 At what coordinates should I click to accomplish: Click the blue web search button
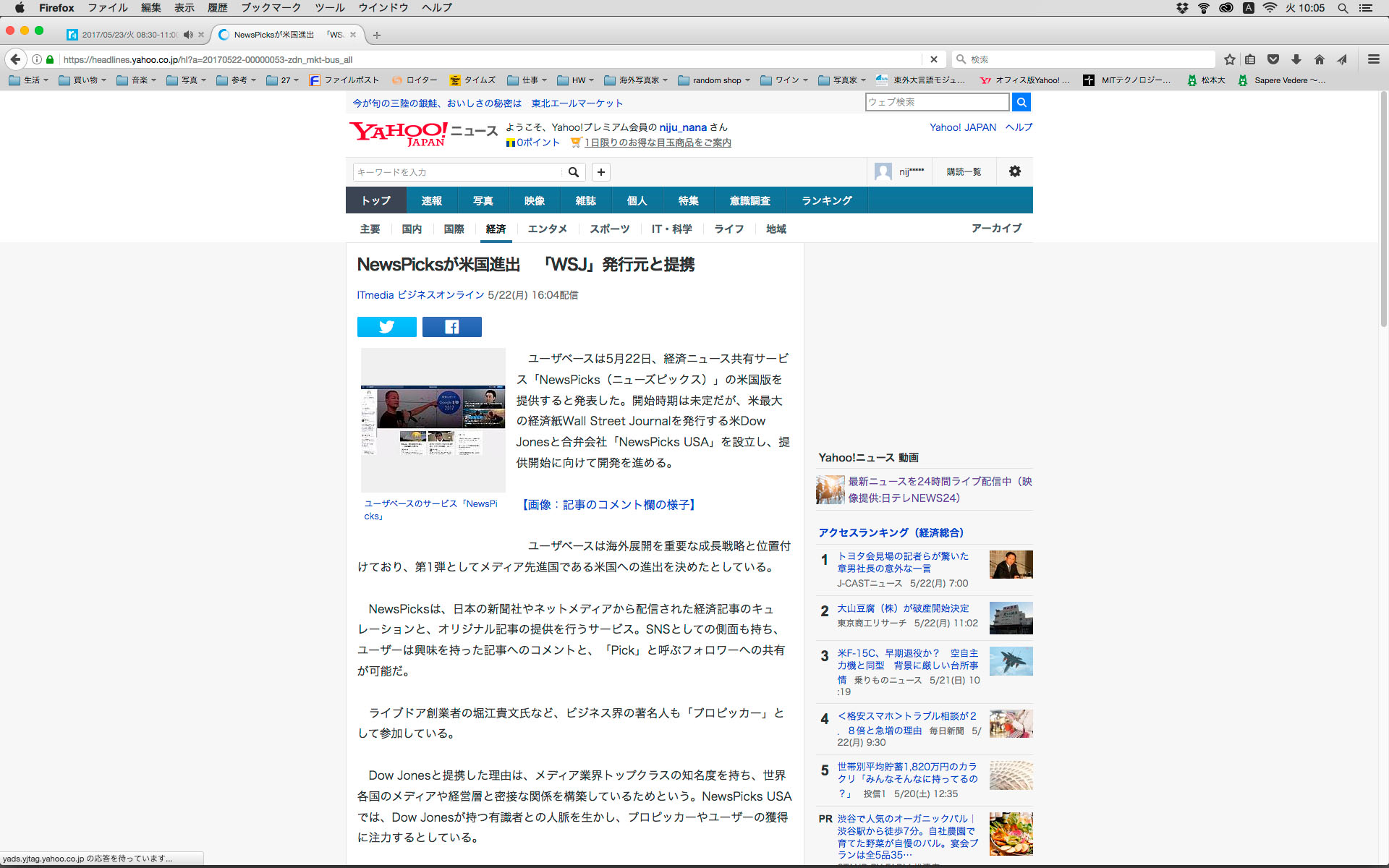tap(1021, 102)
